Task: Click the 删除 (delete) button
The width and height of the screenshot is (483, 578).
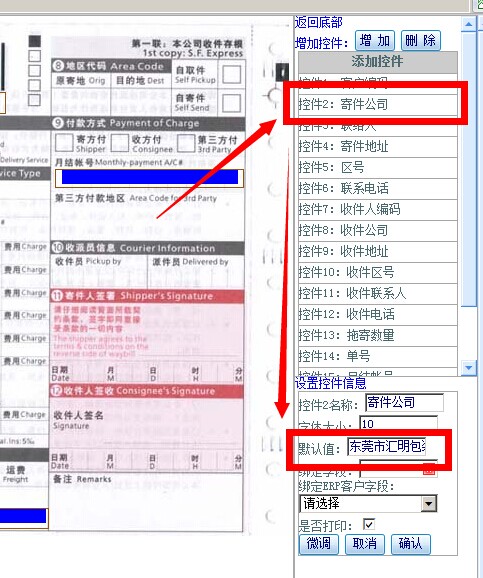Action: click(x=420, y=41)
